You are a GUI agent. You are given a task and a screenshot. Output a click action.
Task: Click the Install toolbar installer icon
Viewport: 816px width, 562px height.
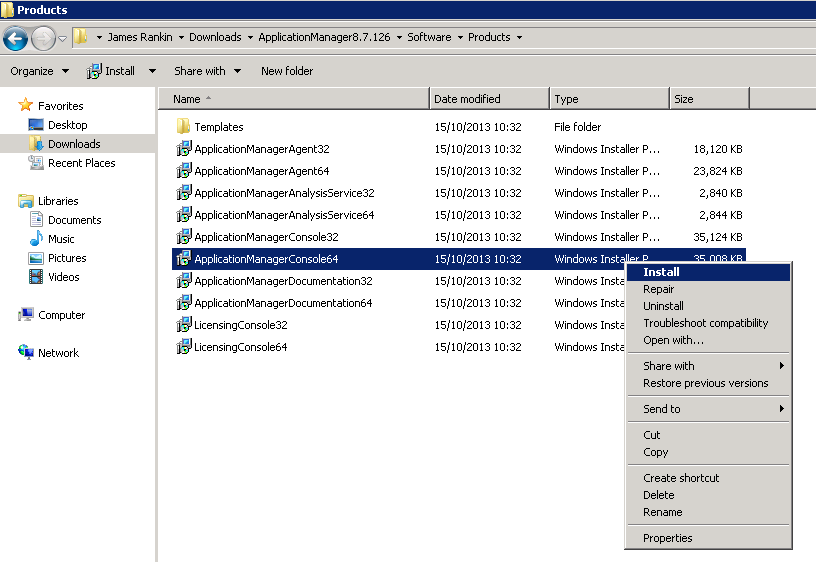tap(94, 71)
